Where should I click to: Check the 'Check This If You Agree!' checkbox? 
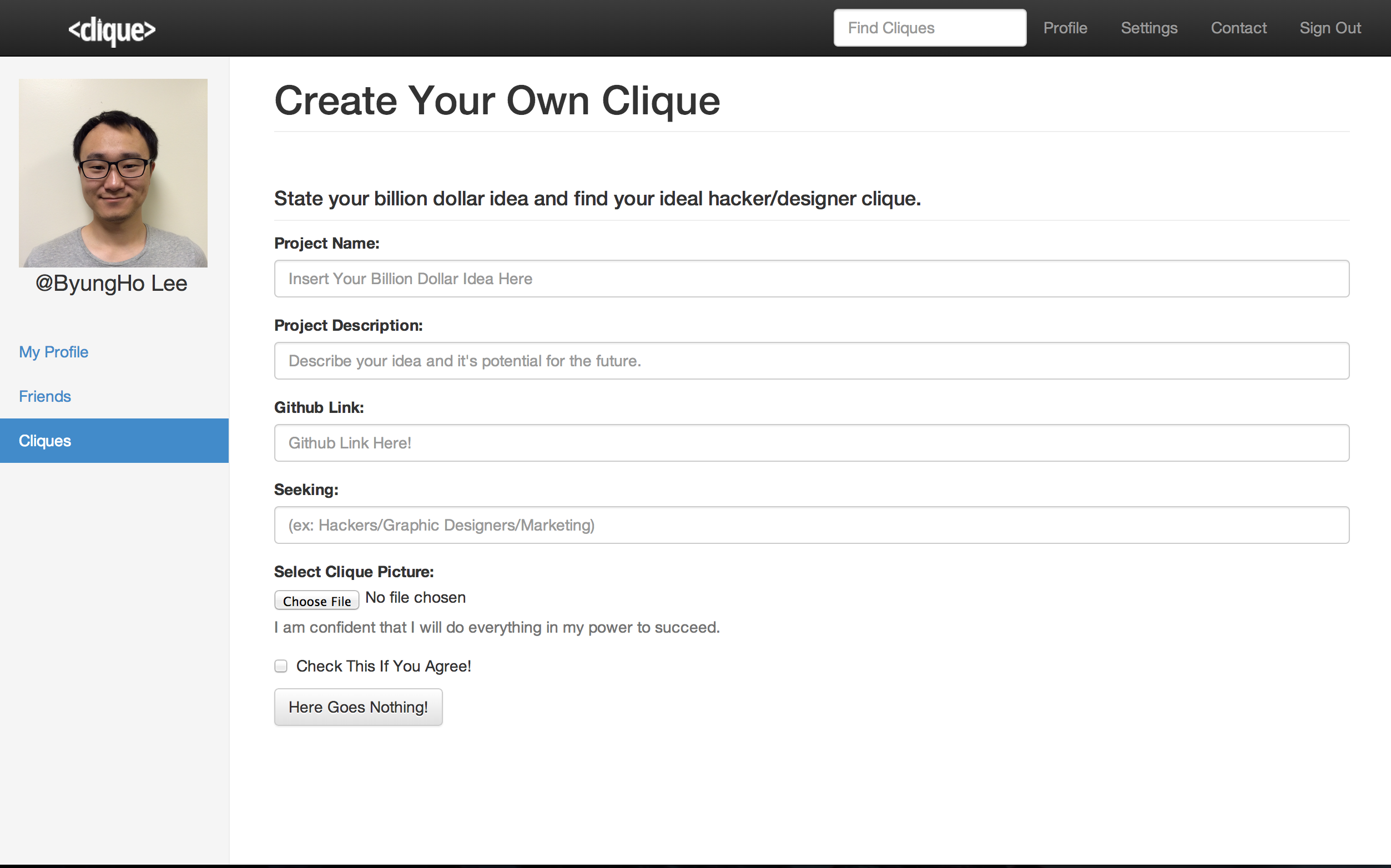click(x=281, y=666)
